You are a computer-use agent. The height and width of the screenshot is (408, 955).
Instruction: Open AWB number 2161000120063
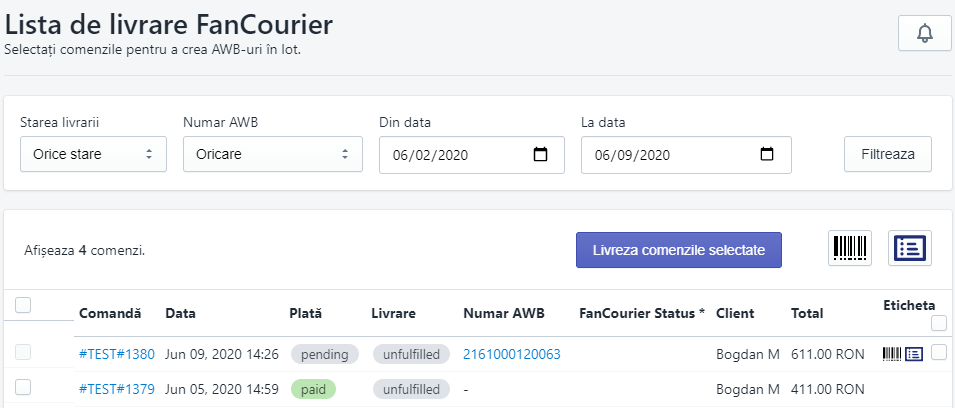click(512, 354)
